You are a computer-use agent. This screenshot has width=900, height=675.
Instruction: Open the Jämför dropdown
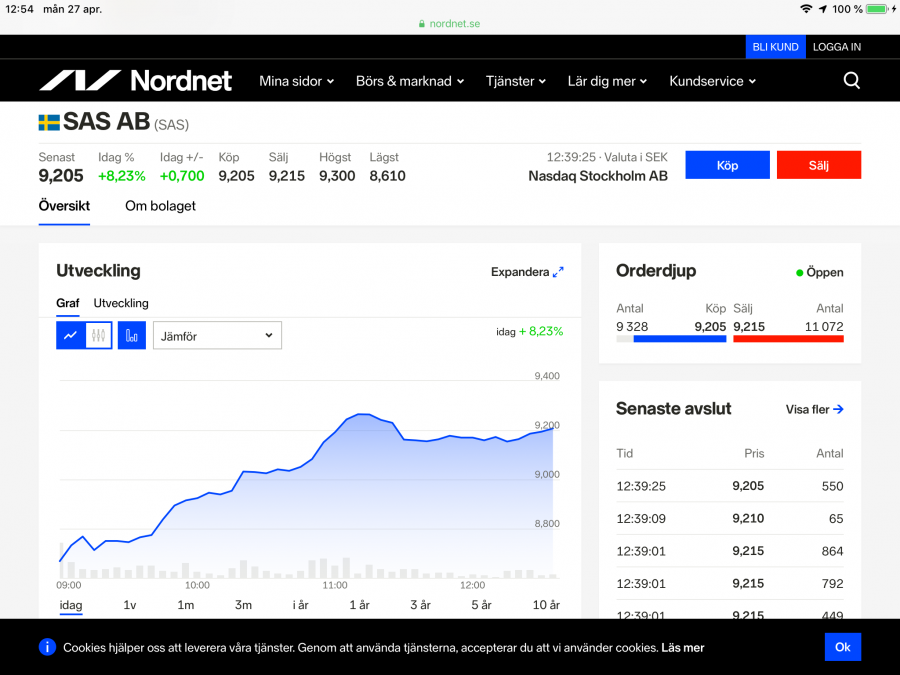coord(217,336)
